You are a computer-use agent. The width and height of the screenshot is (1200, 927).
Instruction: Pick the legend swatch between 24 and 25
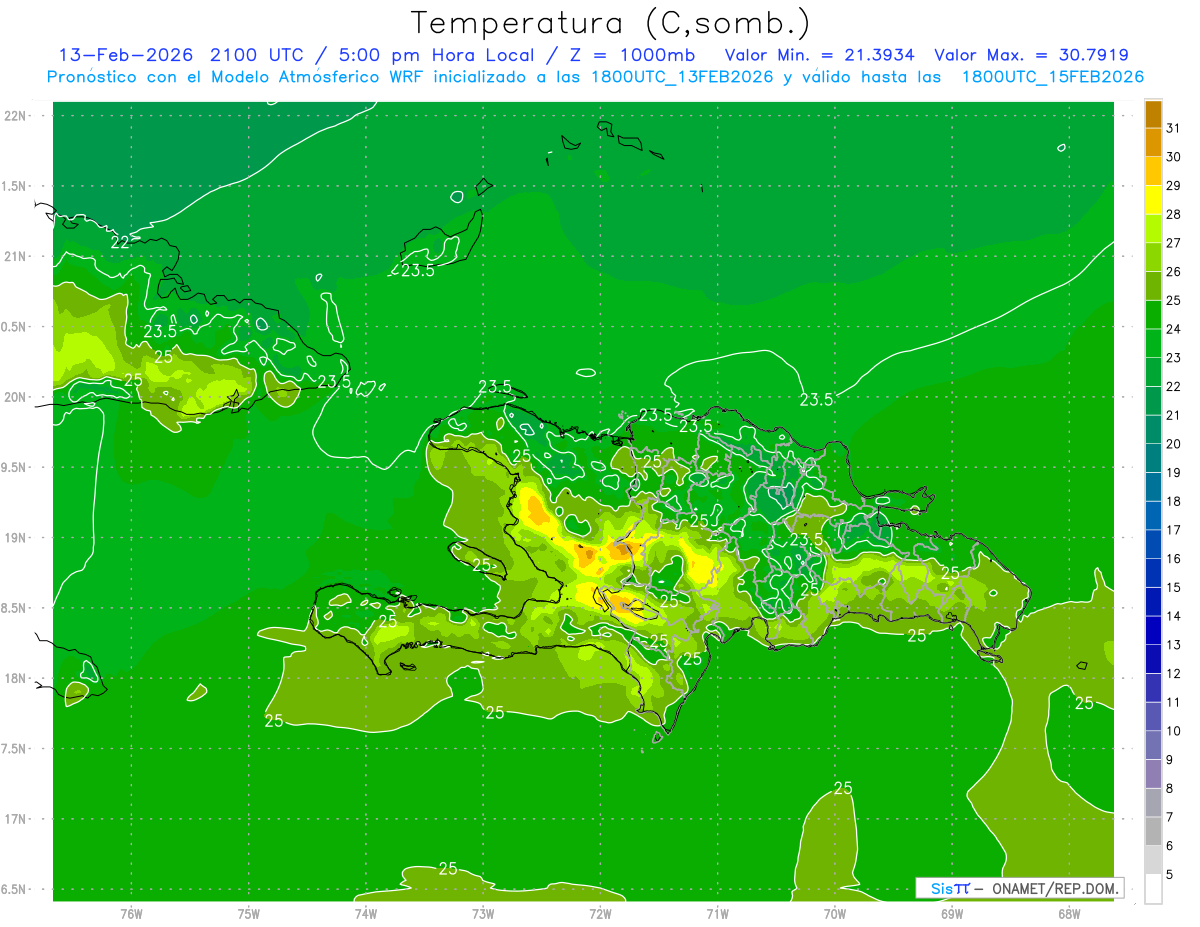(x=1153, y=315)
